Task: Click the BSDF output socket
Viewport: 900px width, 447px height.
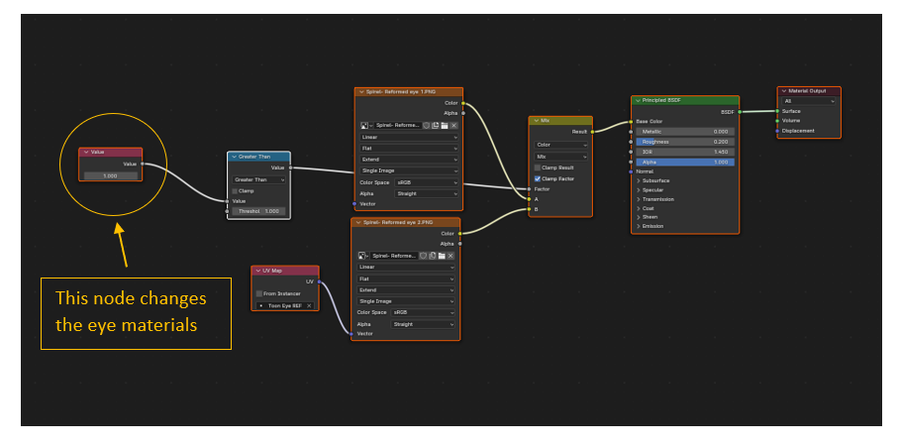Action: pyautogui.click(x=739, y=112)
